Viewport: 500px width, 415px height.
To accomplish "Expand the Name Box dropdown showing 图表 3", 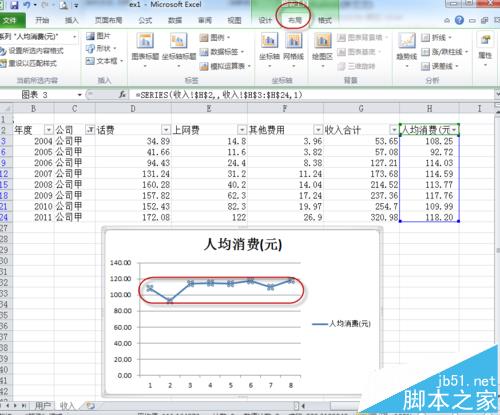I will pos(79,95).
